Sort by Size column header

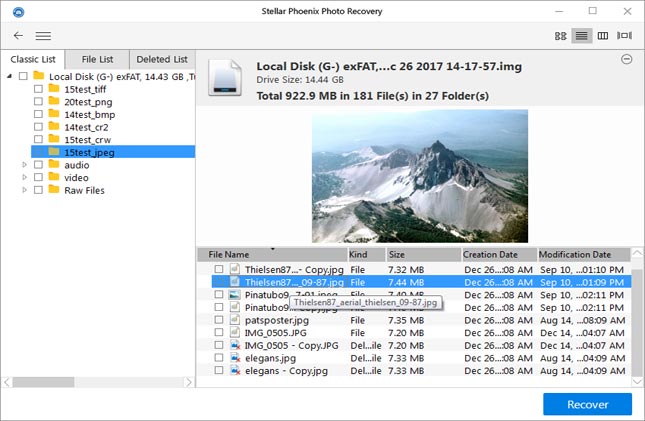pyautogui.click(x=424, y=255)
